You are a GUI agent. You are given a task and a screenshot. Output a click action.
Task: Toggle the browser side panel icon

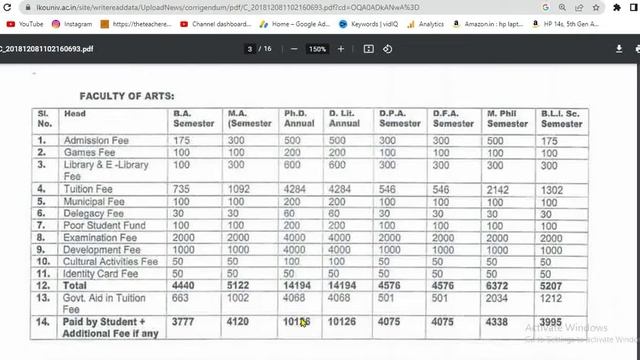pos(634,7)
